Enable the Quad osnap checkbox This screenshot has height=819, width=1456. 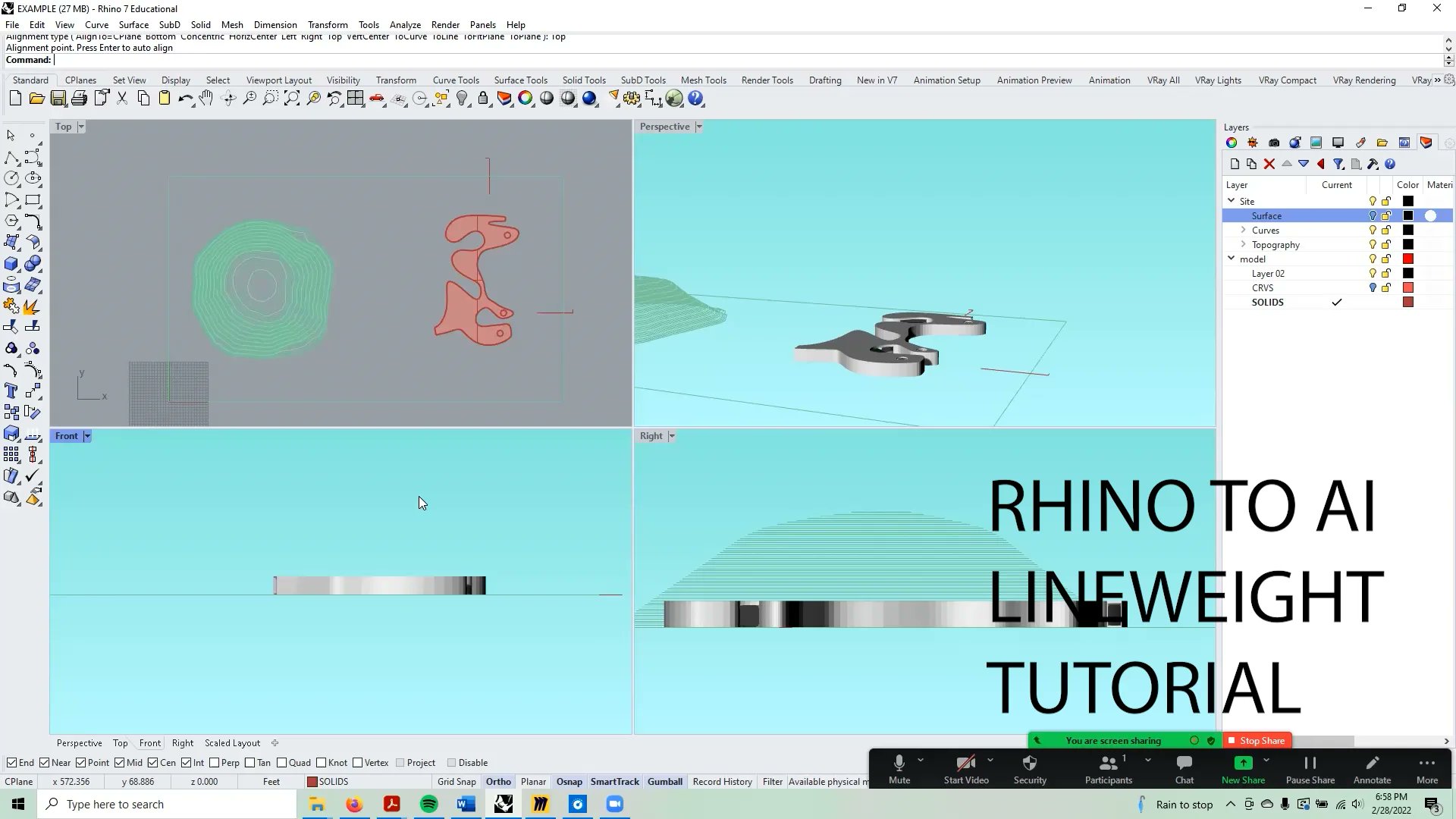(284, 762)
